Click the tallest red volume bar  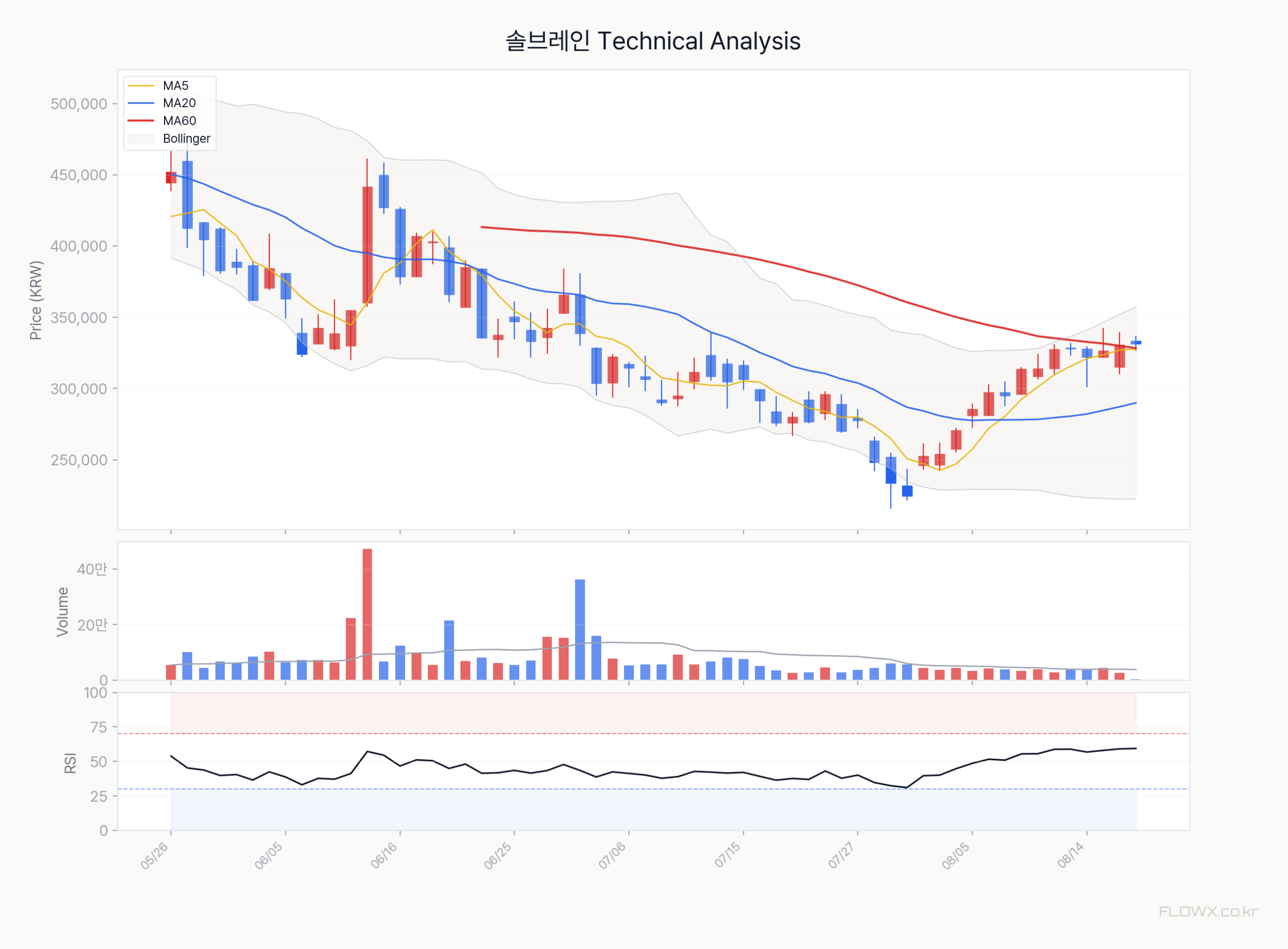367,615
